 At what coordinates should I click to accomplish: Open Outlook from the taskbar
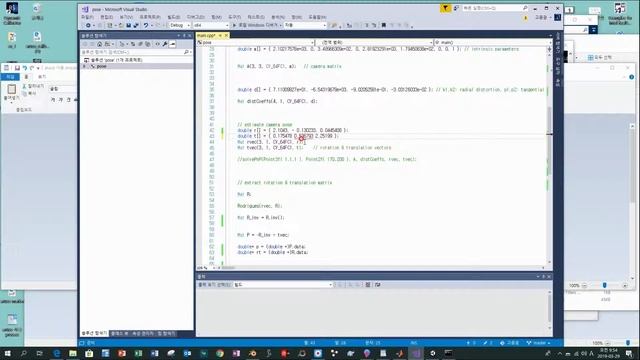pos(187,353)
